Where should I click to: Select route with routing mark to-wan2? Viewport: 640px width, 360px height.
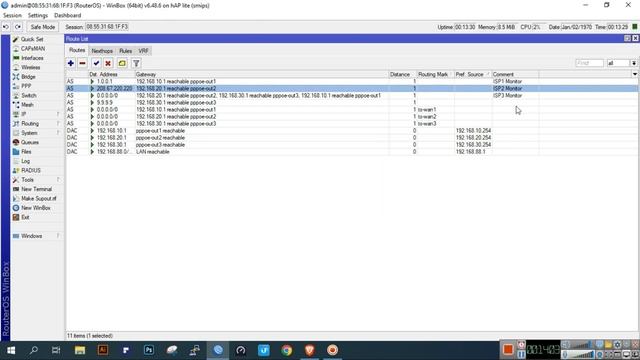pyautogui.click(x=351, y=117)
